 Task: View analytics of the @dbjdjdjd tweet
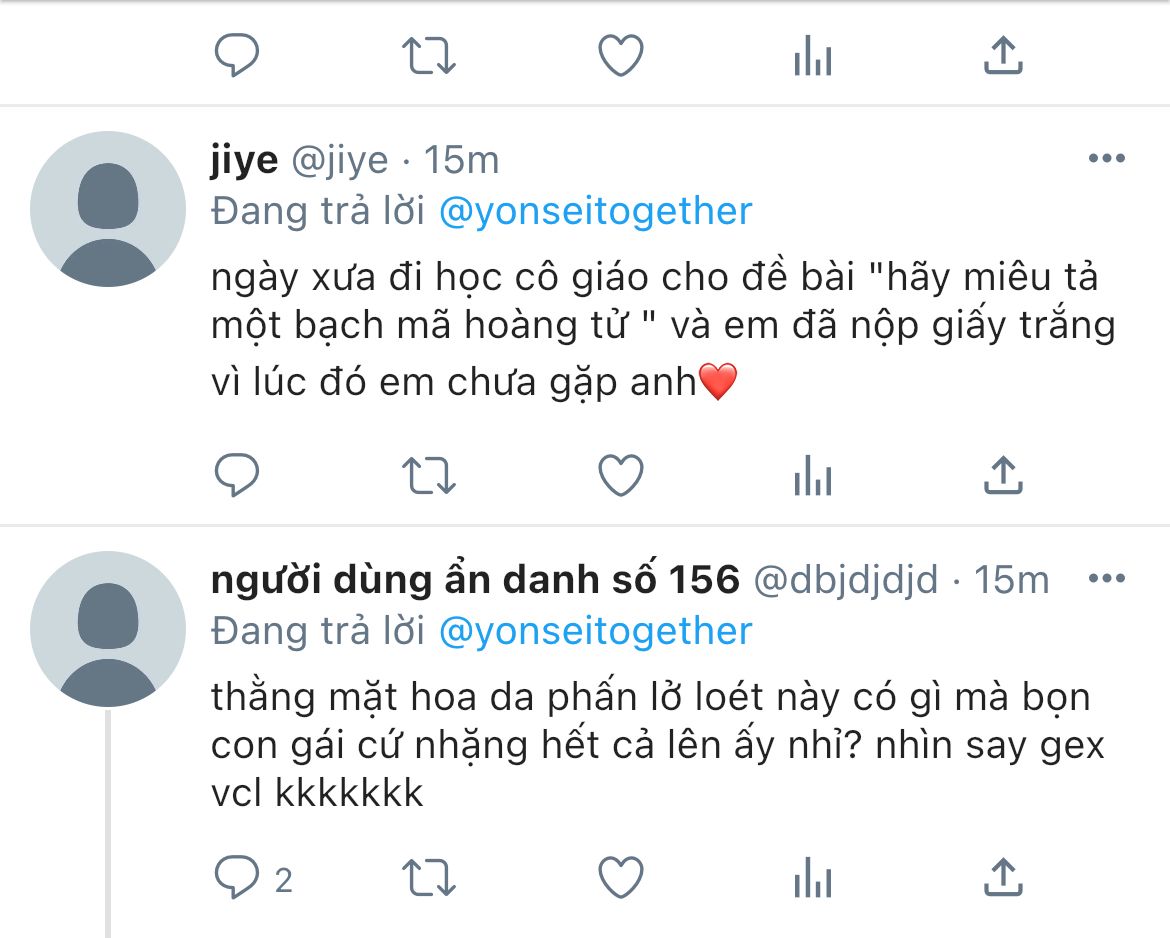pos(813,878)
